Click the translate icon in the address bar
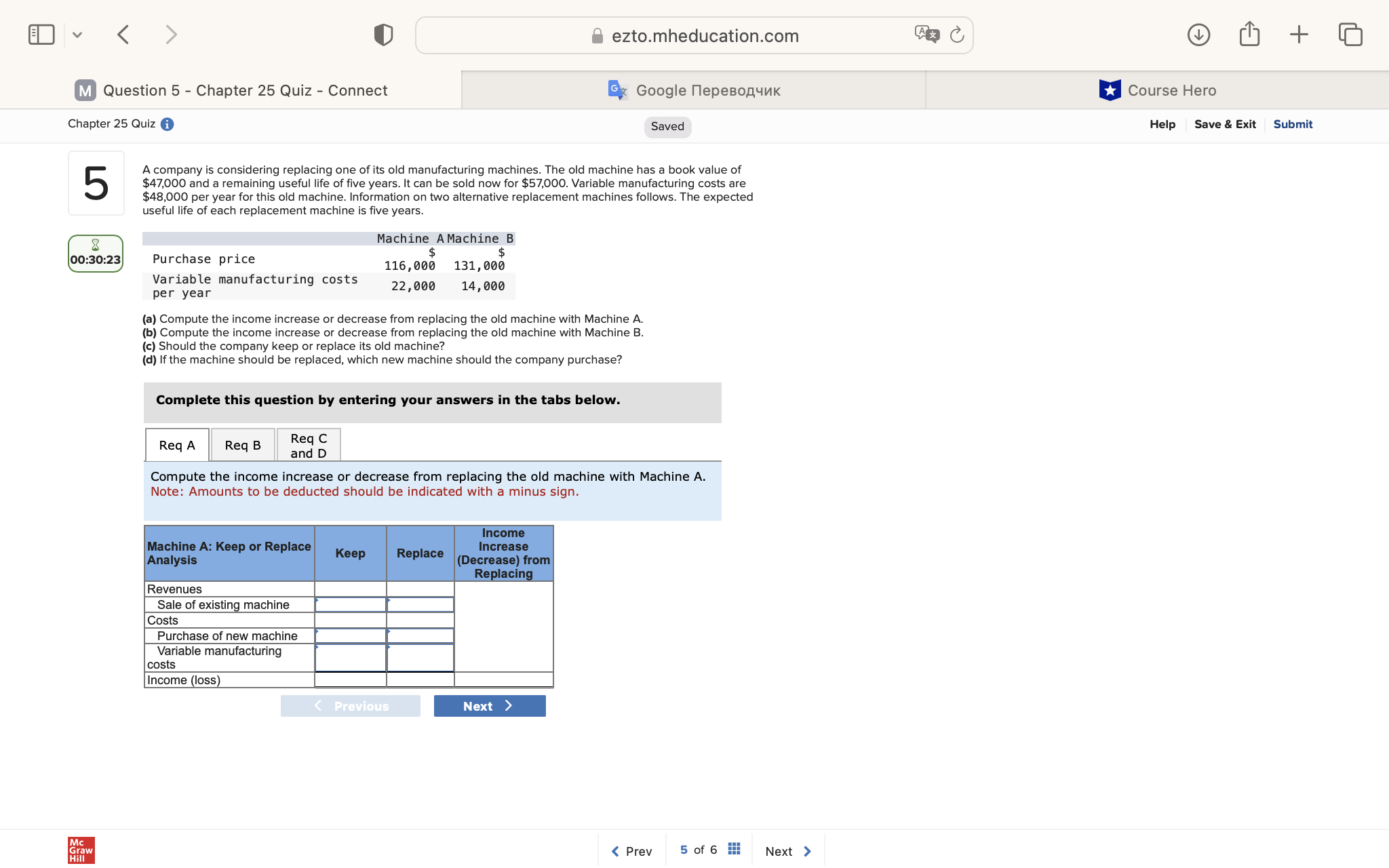Viewport: 1389px width, 868px height. [926, 34]
